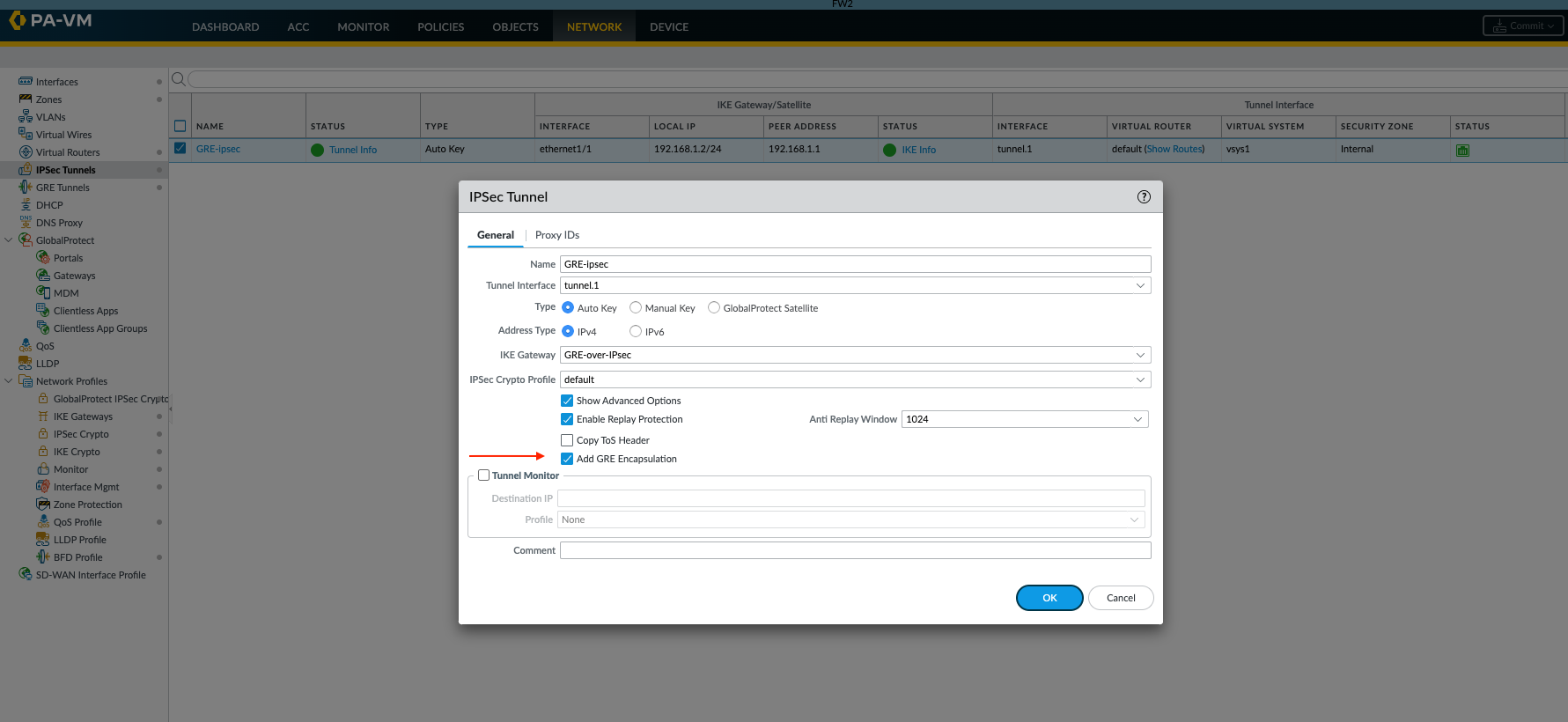1568x722 pixels.
Task: Enable the Tunnel Monitor checkbox
Action: tap(483, 475)
